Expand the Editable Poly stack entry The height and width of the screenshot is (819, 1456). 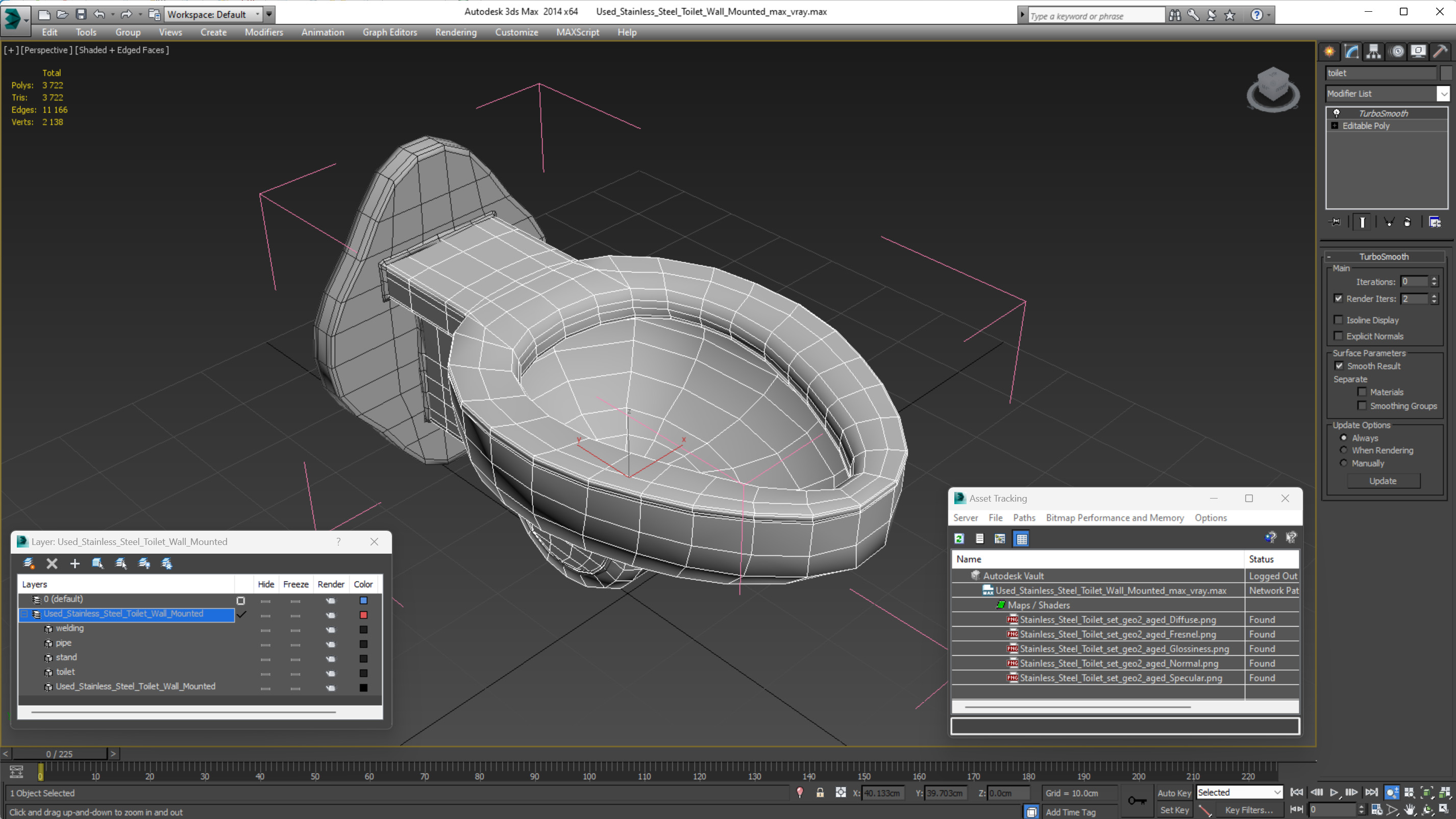click(1335, 126)
